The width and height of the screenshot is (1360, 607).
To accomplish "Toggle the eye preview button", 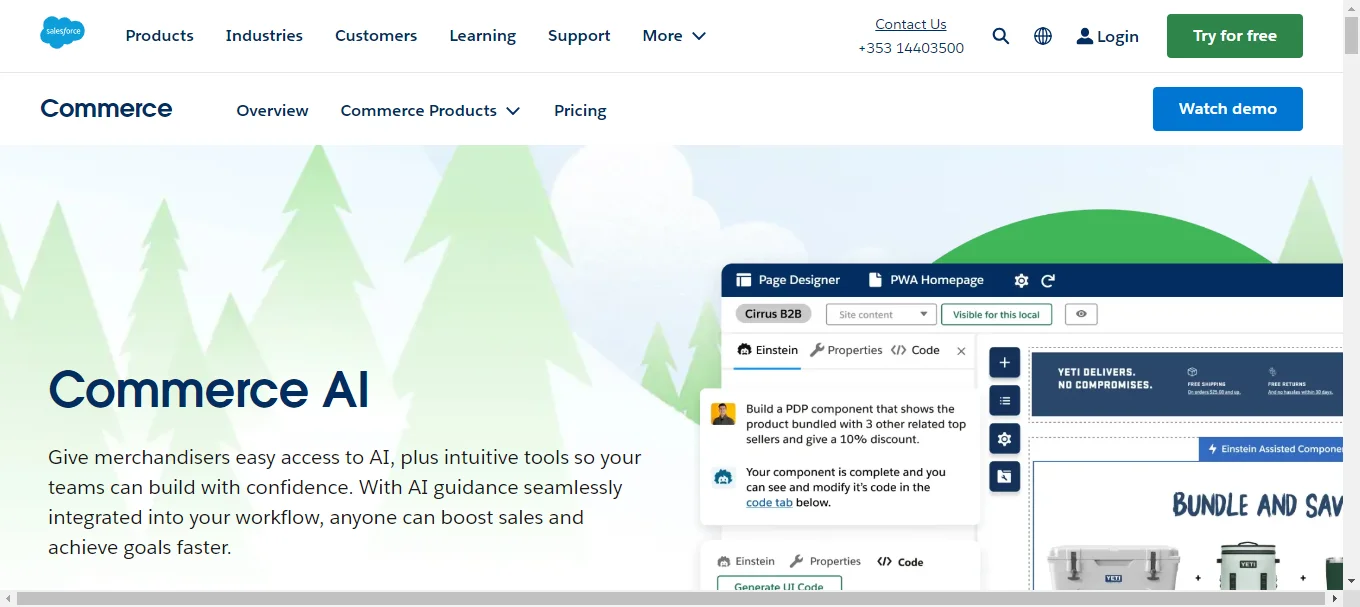I will pyautogui.click(x=1081, y=314).
